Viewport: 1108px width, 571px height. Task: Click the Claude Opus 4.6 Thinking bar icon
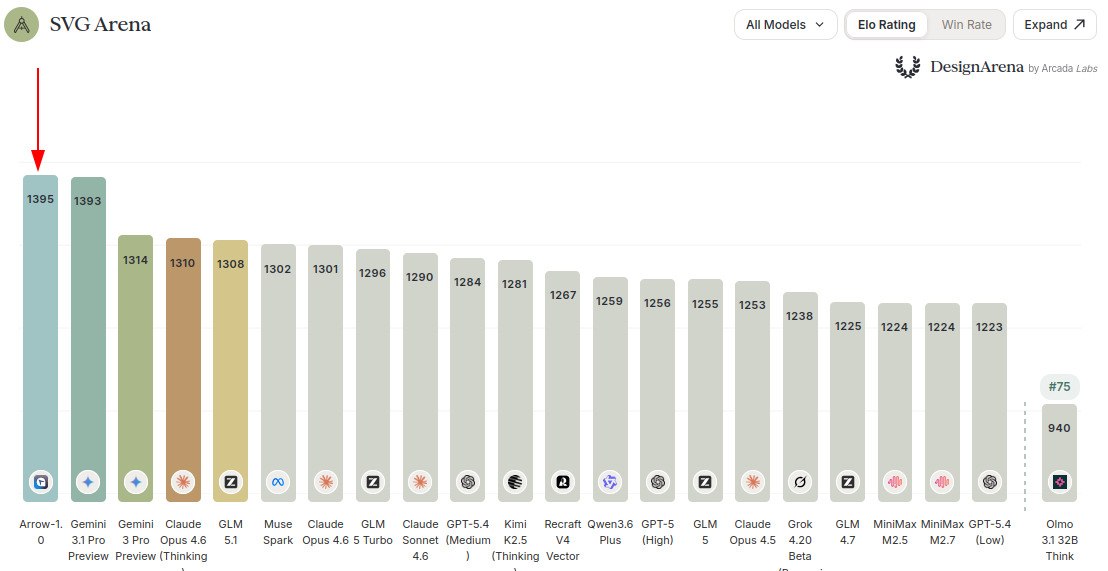click(x=183, y=482)
